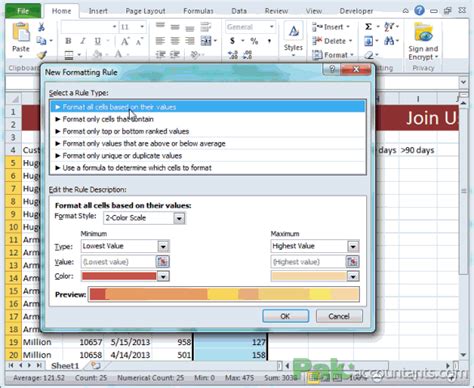Image resolution: width=474 pixels, height=388 pixels.
Task: Click OK in New Formatting Rule
Action: pyautogui.click(x=285, y=316)
